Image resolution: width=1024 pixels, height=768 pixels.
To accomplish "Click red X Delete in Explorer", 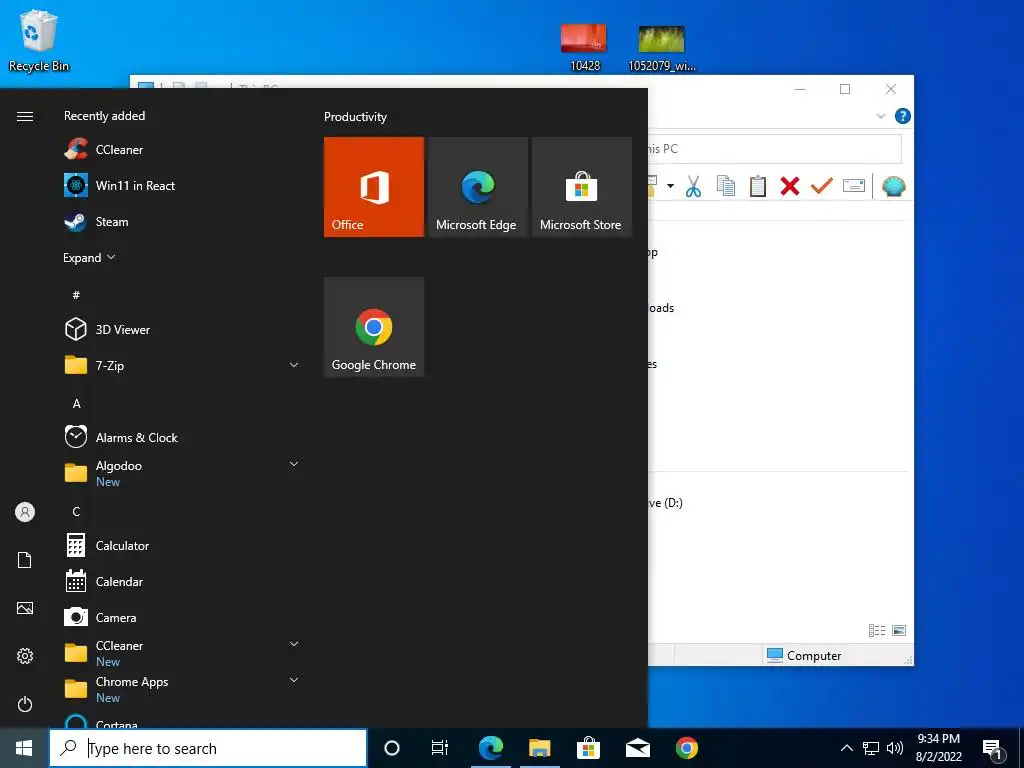I will coord(790,187).
